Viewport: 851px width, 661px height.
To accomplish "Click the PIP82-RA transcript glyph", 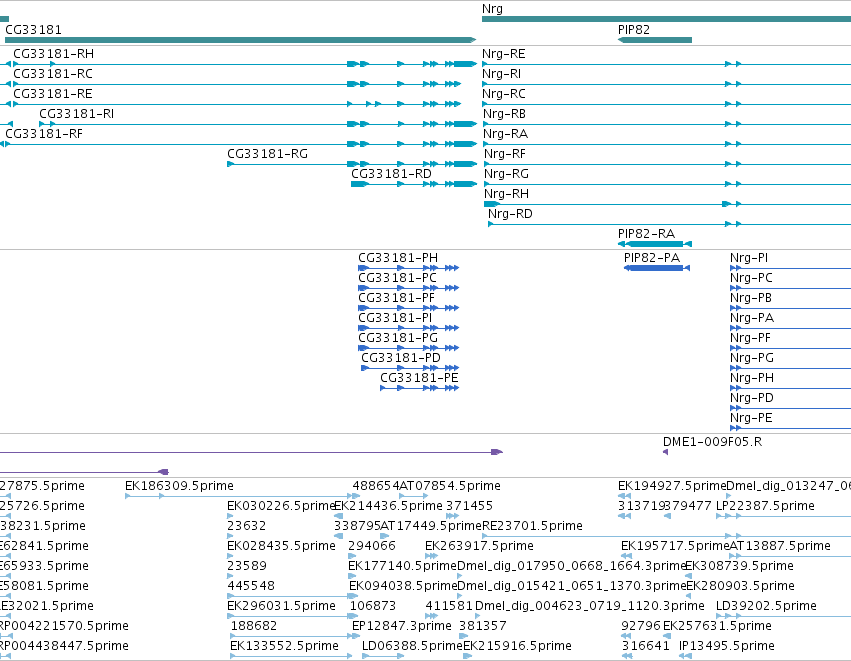I will point(655,244).
